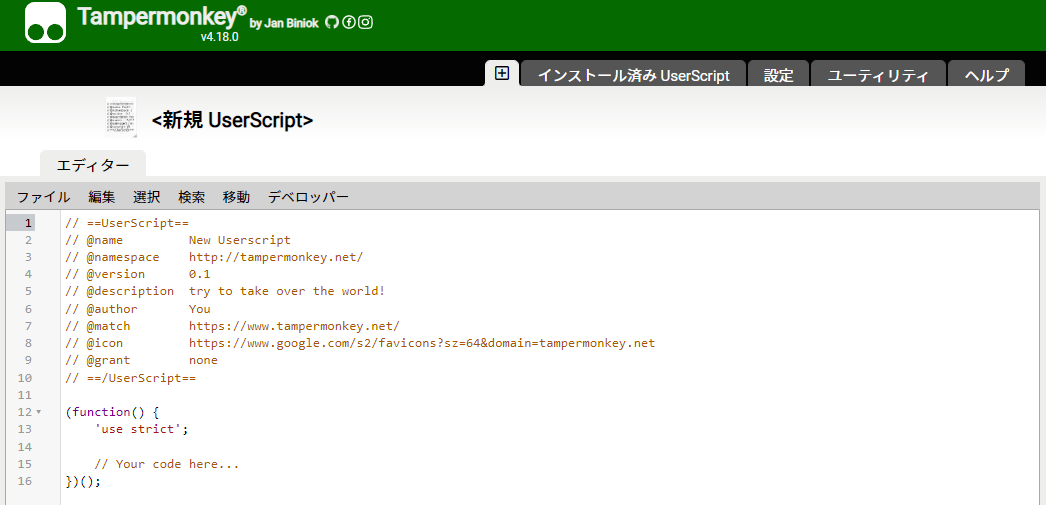Switch to インストール済み UserScript tab
The image size is (1046, 505).
point(633,75)
